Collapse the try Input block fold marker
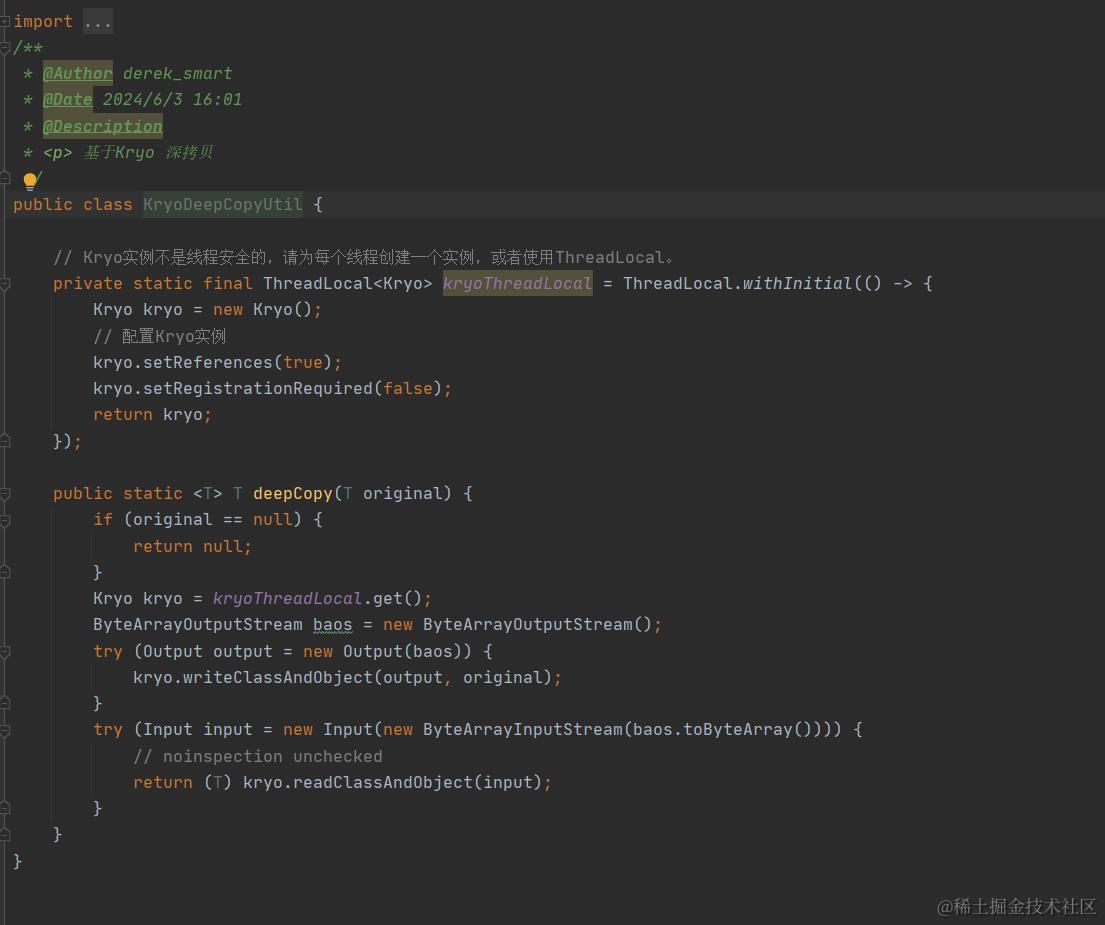1105x925 pixels. coord(5,731)
